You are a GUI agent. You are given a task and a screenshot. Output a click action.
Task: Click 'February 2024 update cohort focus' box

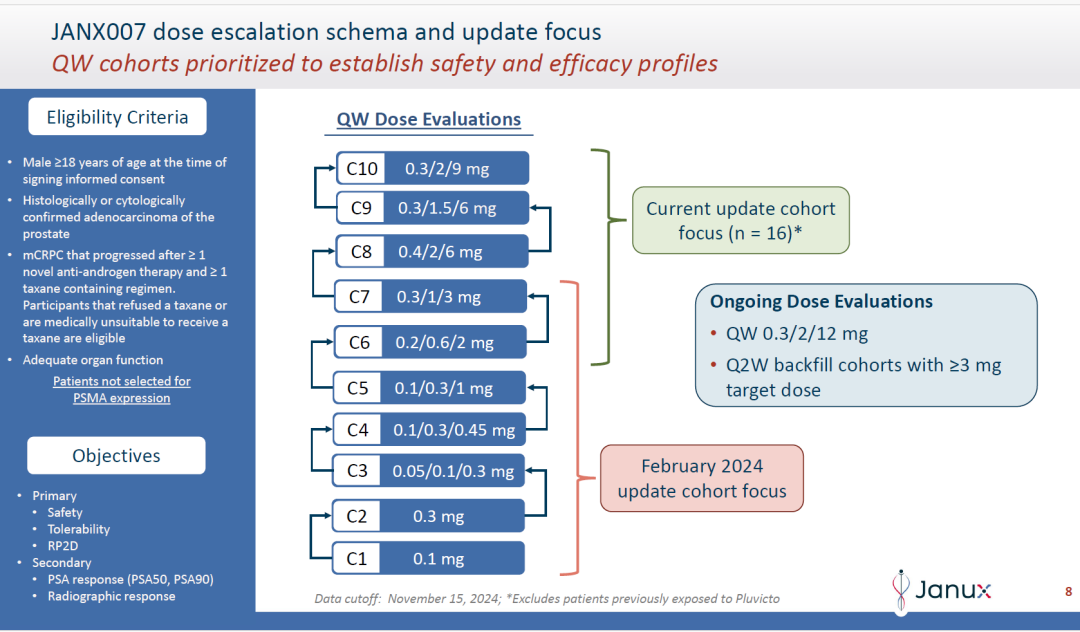coord(702,478)
